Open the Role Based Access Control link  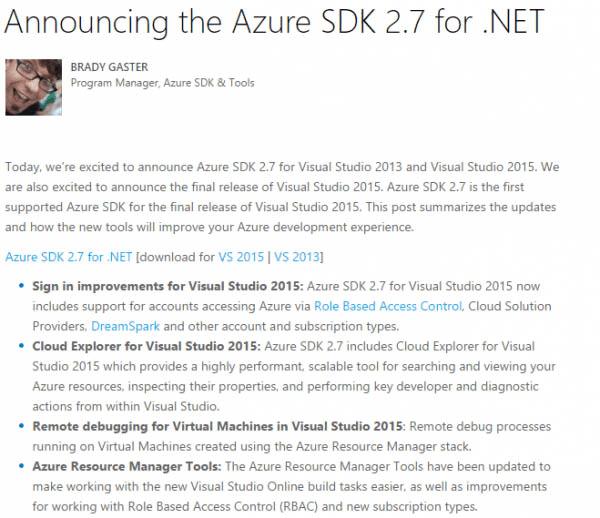[388, 306]
